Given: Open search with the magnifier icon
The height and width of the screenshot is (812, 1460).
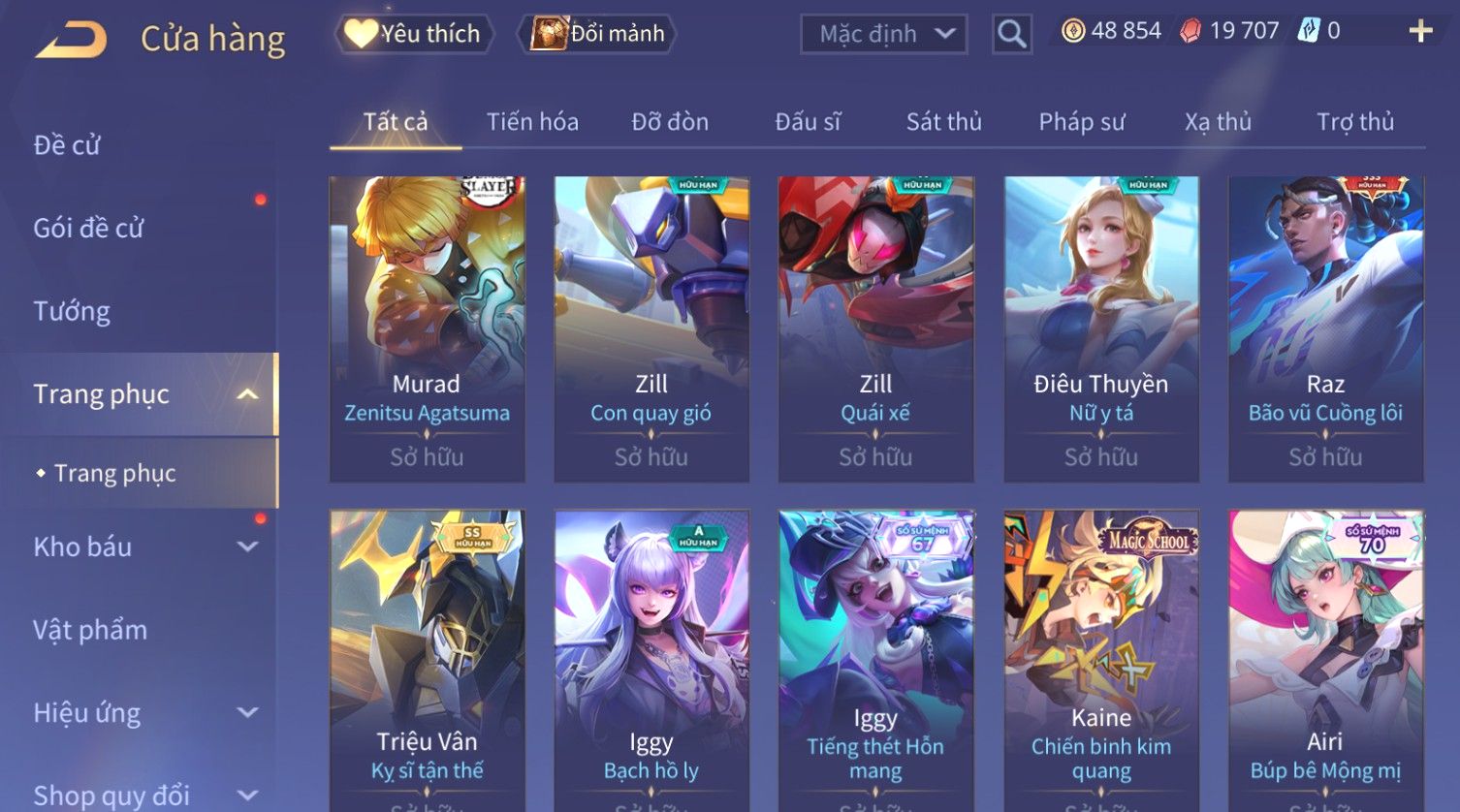Looking at the screenshot, I should (1012, 34).
